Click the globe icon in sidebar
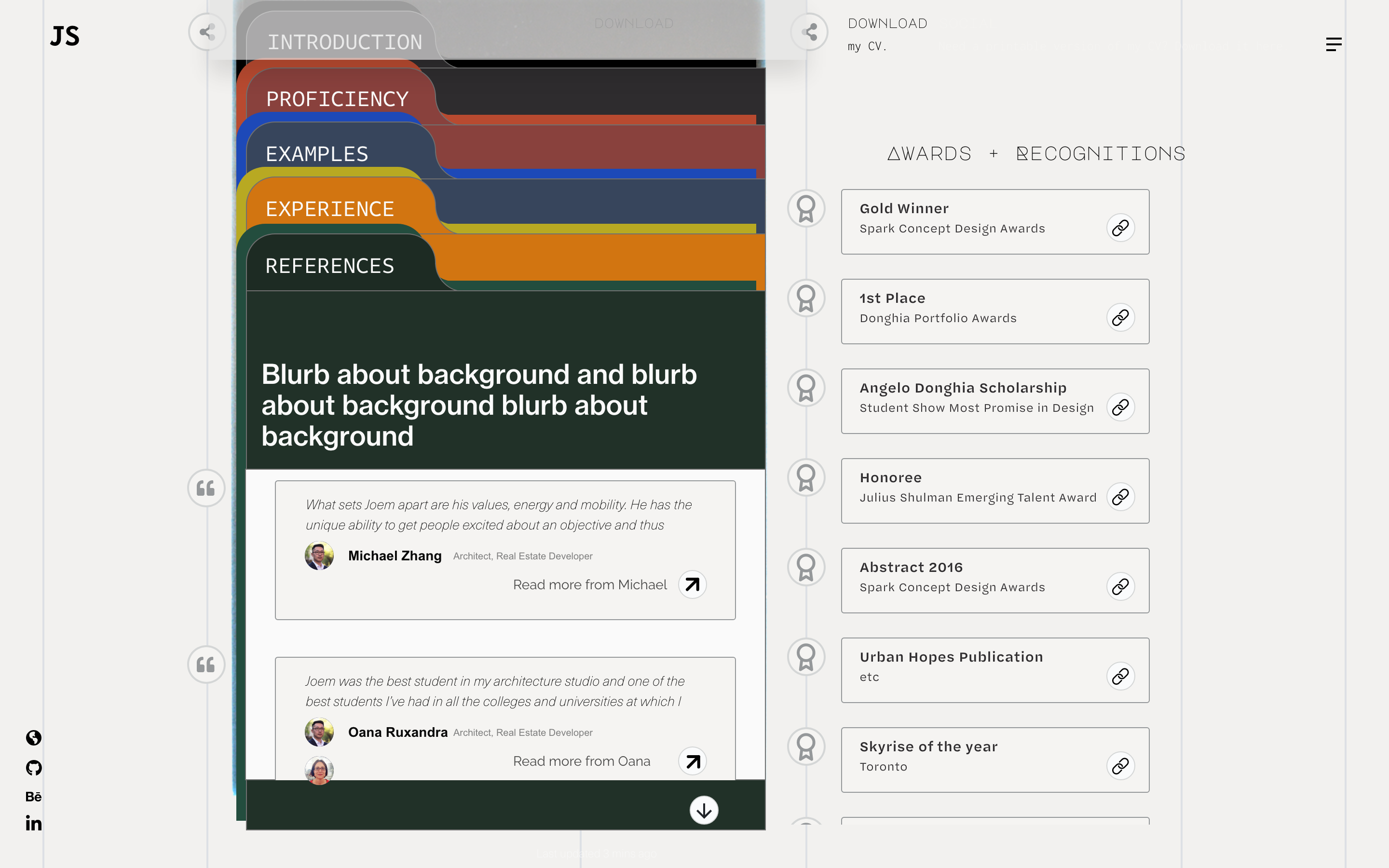The image size is (1389, 868). coord(34,738)
